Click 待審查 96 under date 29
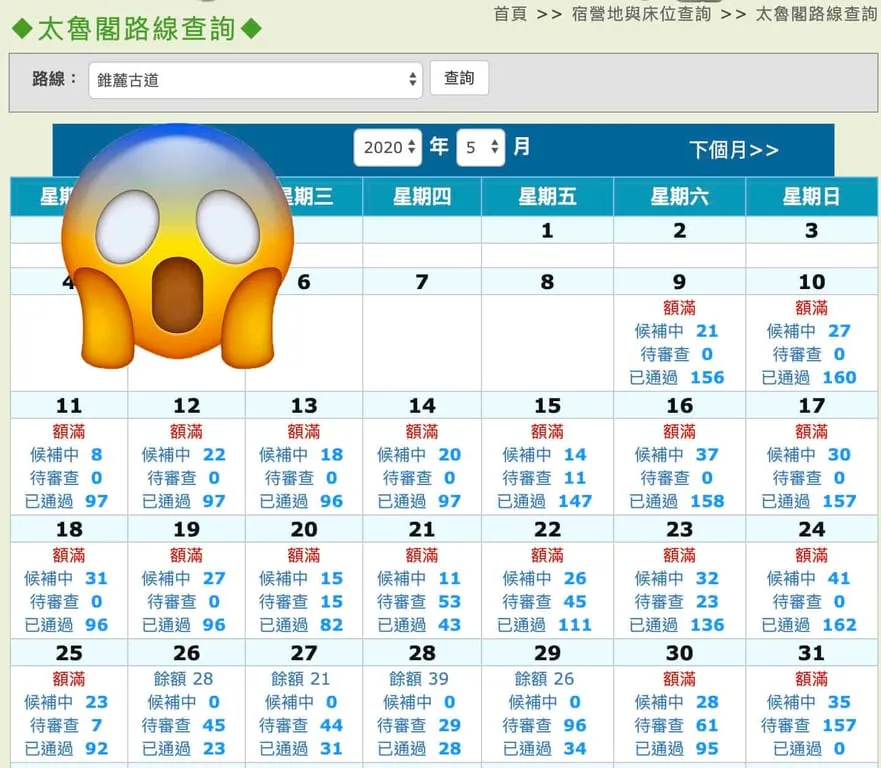Screen dimensions: 881x768 pyautogui.click(x=544, y=725)
